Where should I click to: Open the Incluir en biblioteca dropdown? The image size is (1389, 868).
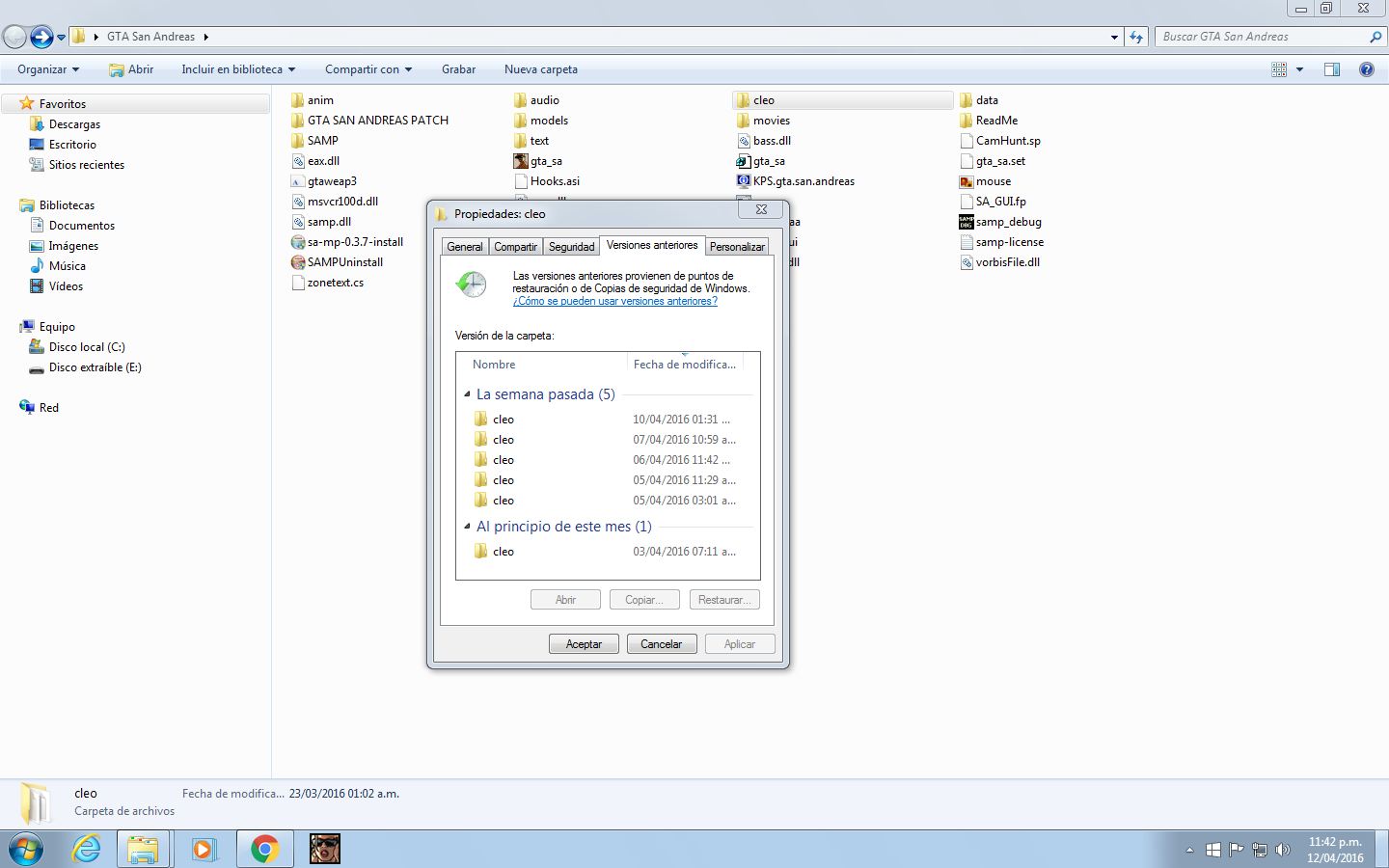238,69
